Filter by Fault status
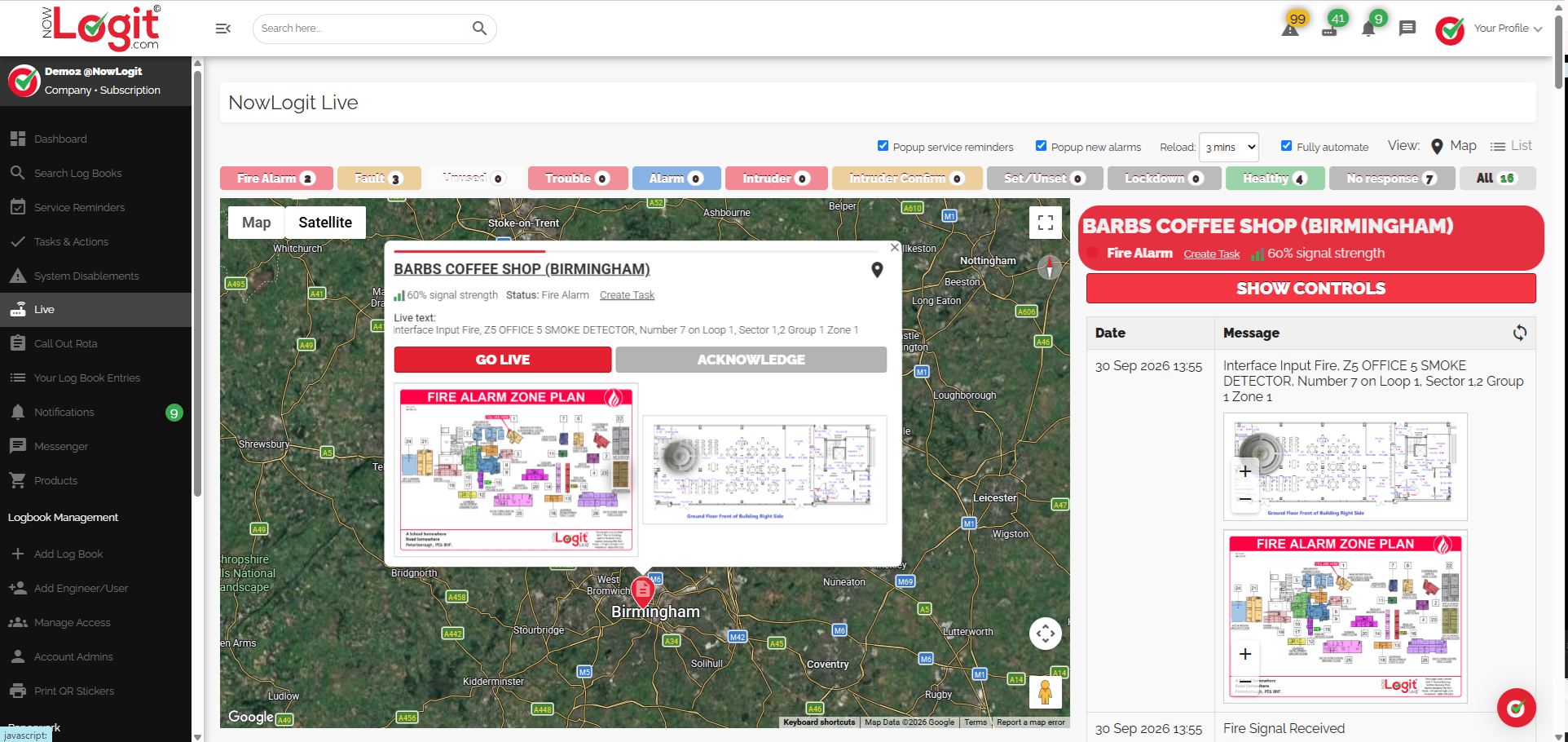Screen dimensions: 1568x742 (x=379, y=178)
